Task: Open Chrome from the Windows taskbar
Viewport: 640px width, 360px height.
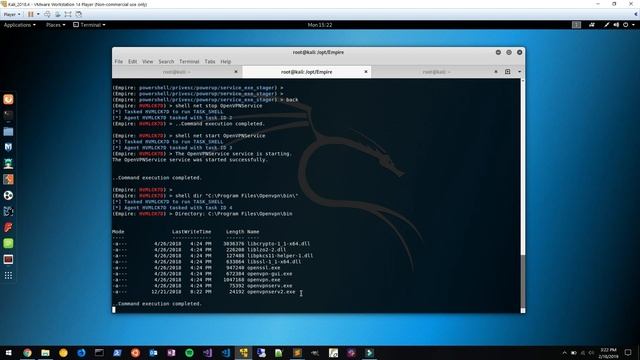Action: 27,353
